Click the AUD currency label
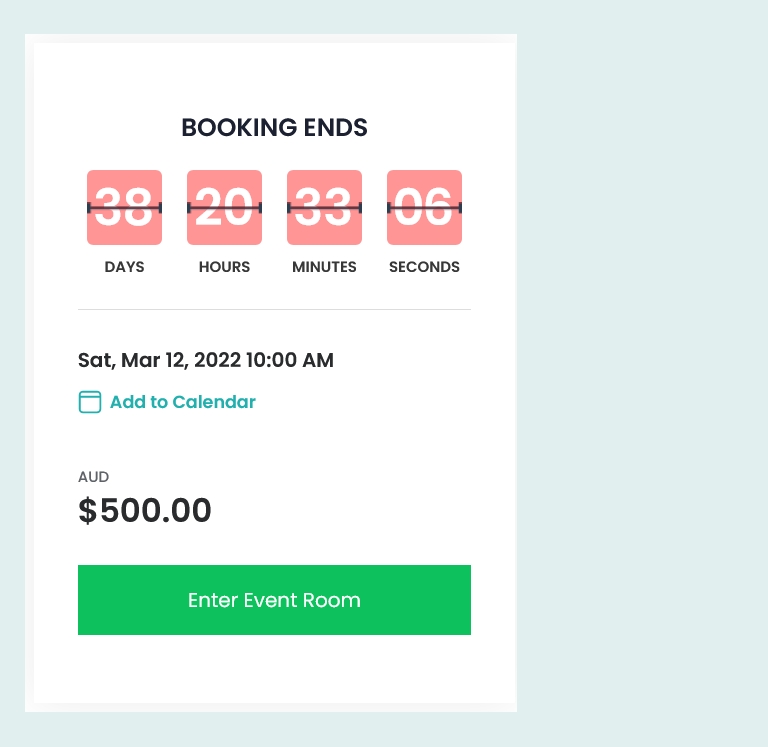 [x=94, y=477]
